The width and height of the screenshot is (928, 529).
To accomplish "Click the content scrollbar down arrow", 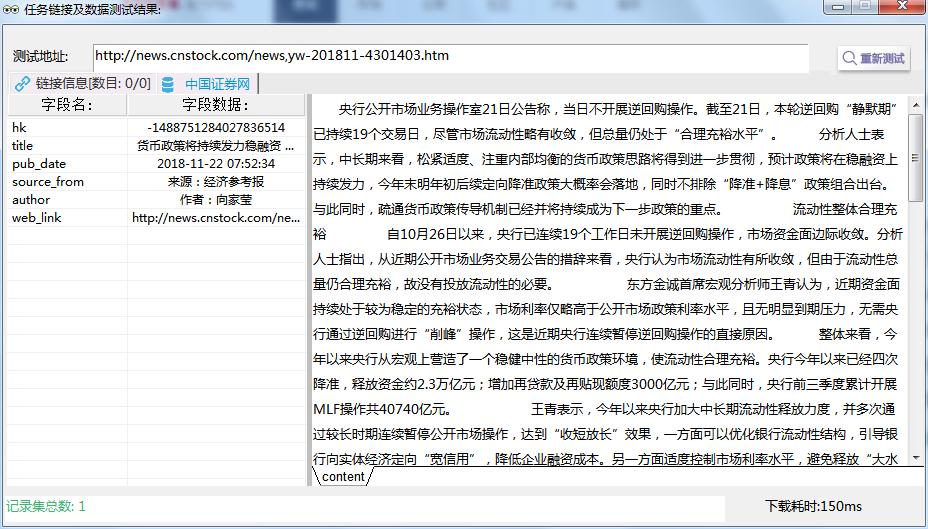I will click(916, 458).
